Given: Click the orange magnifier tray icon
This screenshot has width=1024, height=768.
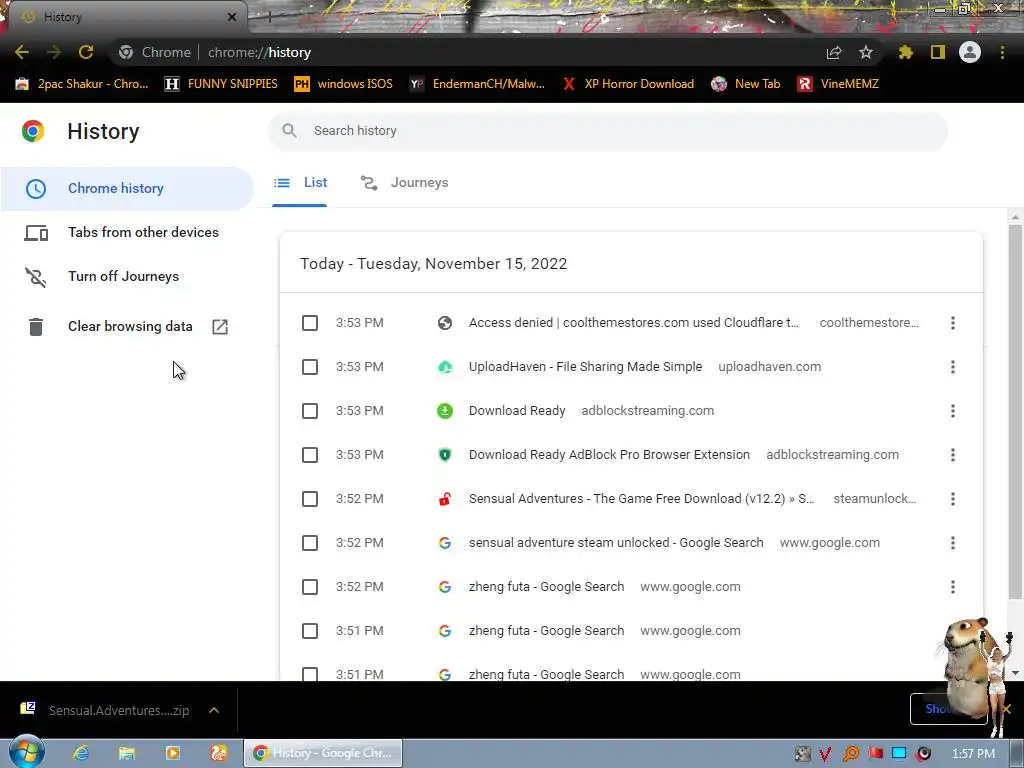Looking at the screenshot, I should [x=850, y=754].
